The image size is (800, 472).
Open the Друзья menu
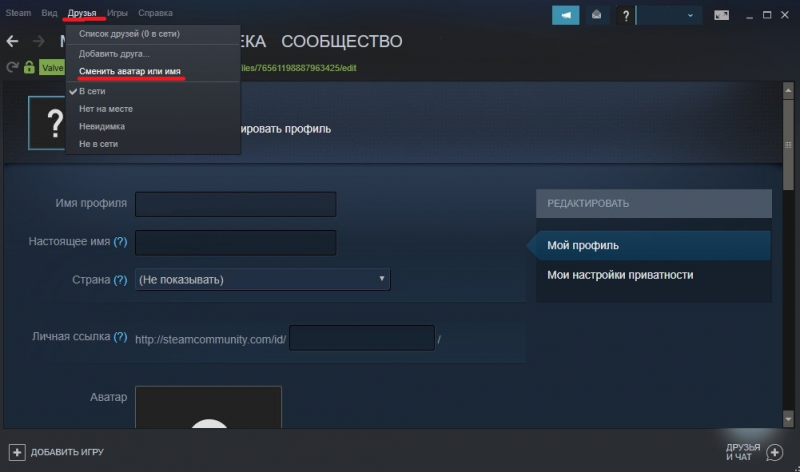(x=82, y=13)
